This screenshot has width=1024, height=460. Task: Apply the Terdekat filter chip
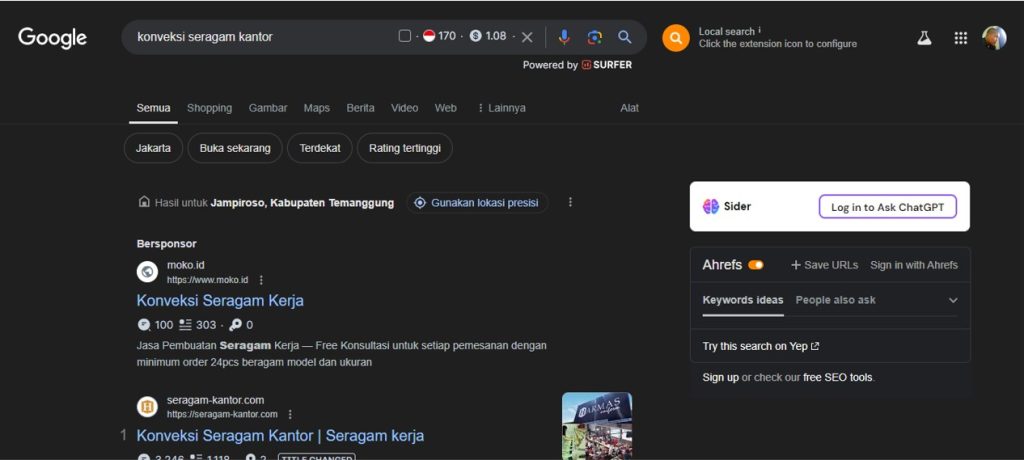[x=320, y=148]
